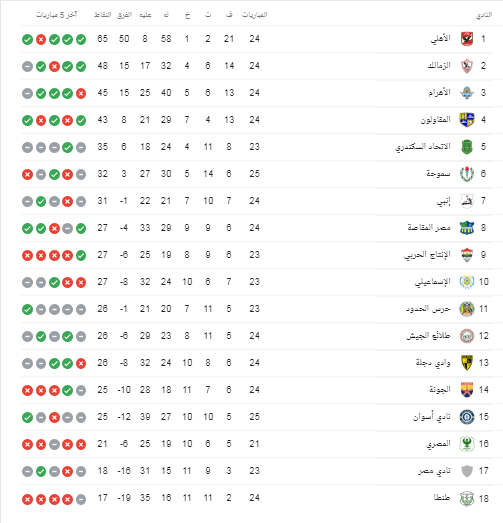Click the Pyramids club logo in row 3
Screen dimensions: 503x523
[467, 93]
